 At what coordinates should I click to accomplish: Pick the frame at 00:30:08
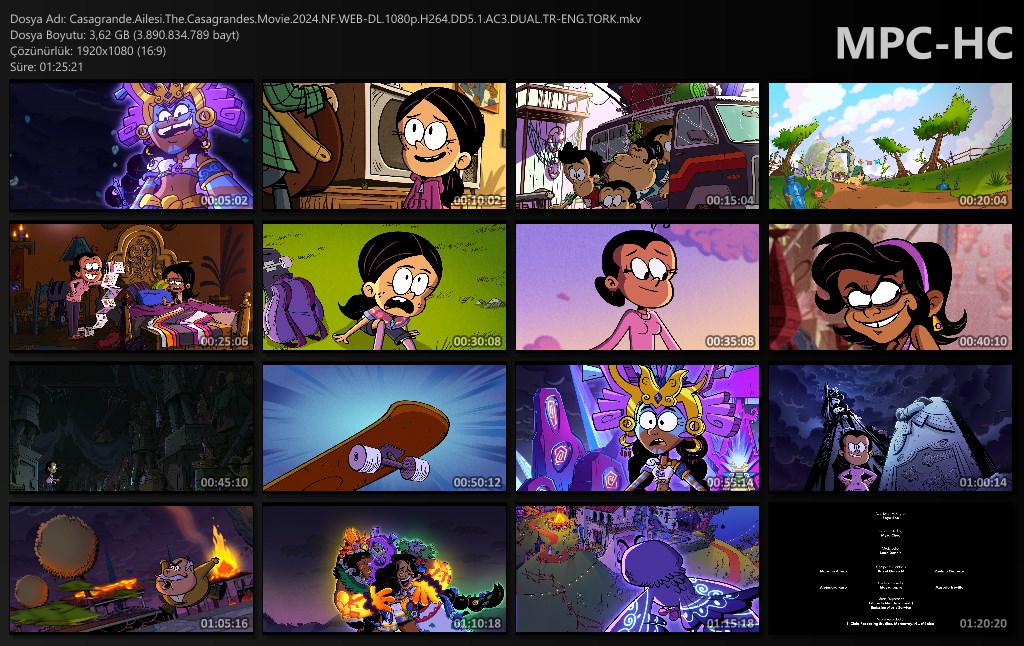click(x=384, y=287)
